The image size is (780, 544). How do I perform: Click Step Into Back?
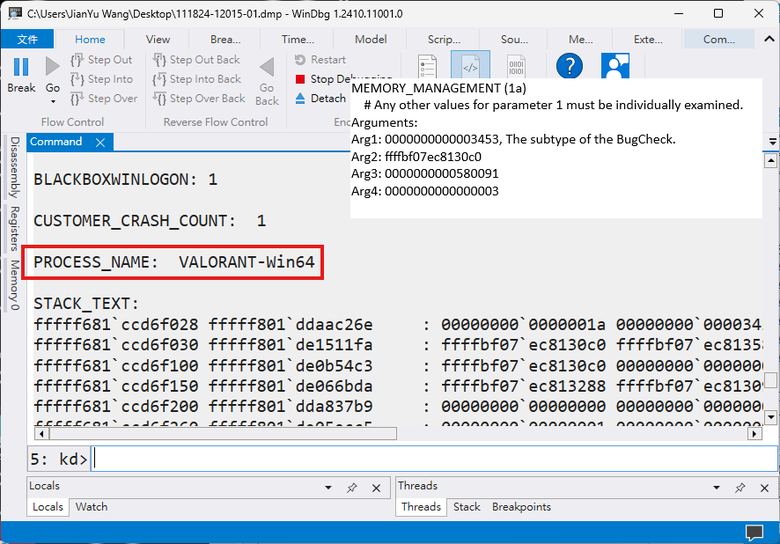tap(196, 79)
